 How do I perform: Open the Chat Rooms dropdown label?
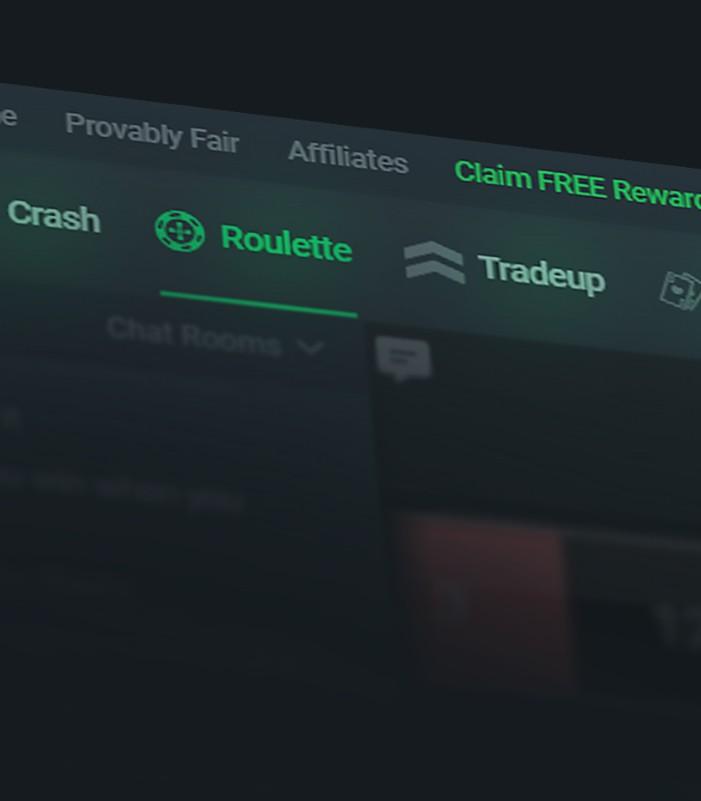coord(194,336)
